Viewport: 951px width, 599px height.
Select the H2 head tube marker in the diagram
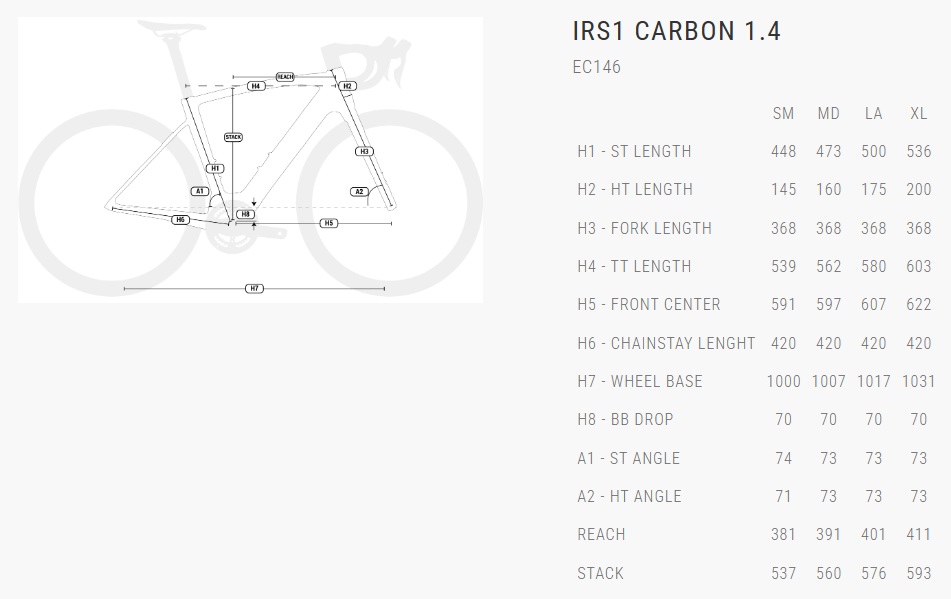coord(347,86)
